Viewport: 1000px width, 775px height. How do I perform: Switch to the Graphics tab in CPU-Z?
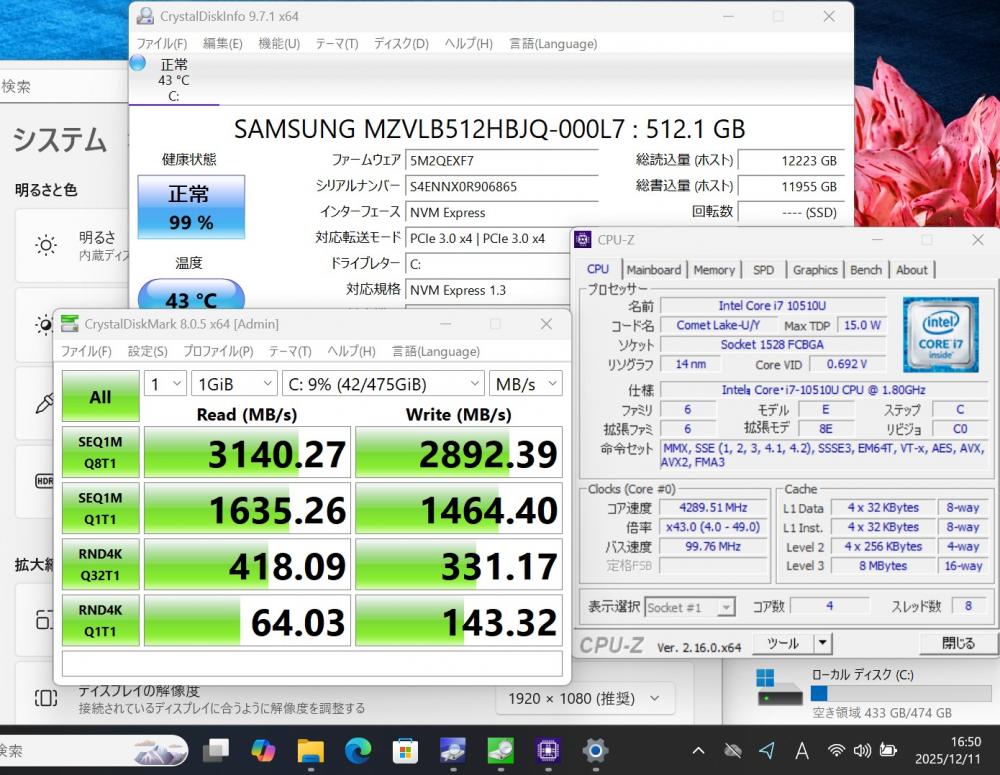point(815,270)
